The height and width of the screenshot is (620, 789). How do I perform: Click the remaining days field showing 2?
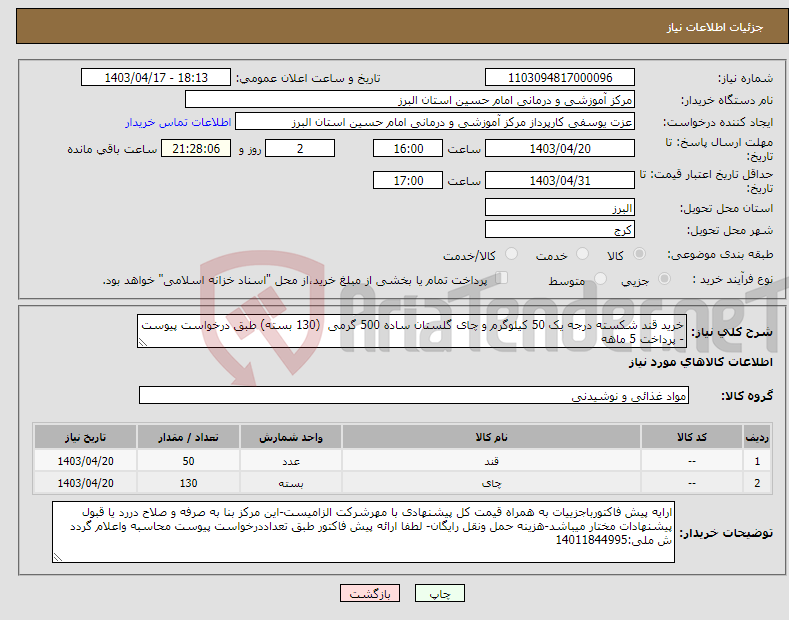point(300,148)
